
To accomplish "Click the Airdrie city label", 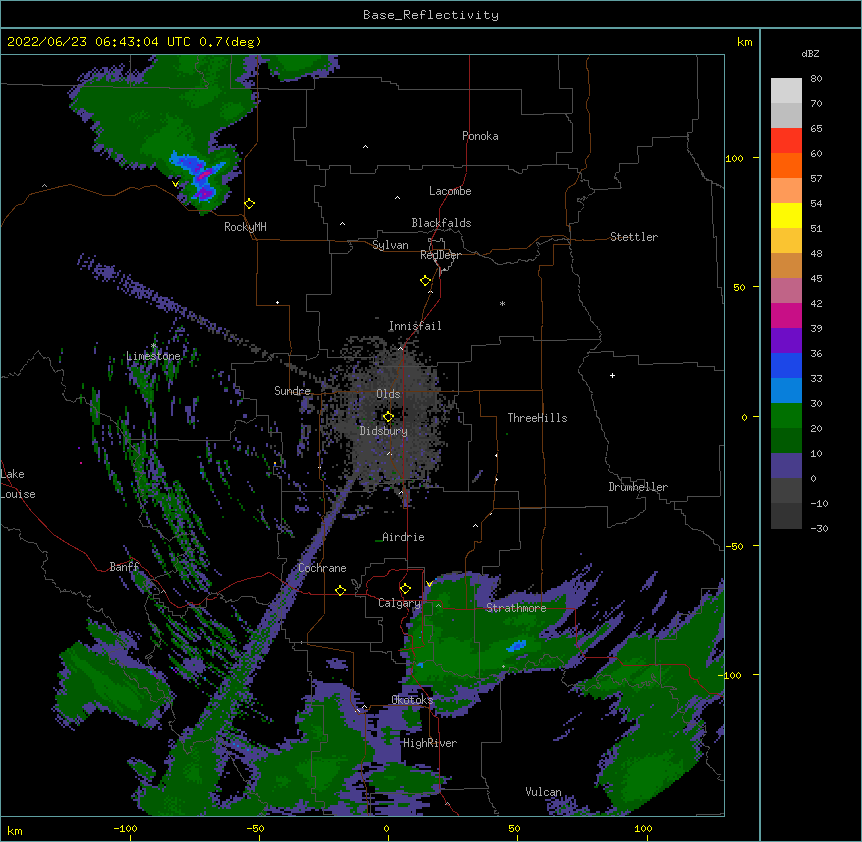I will pos(404,537).
